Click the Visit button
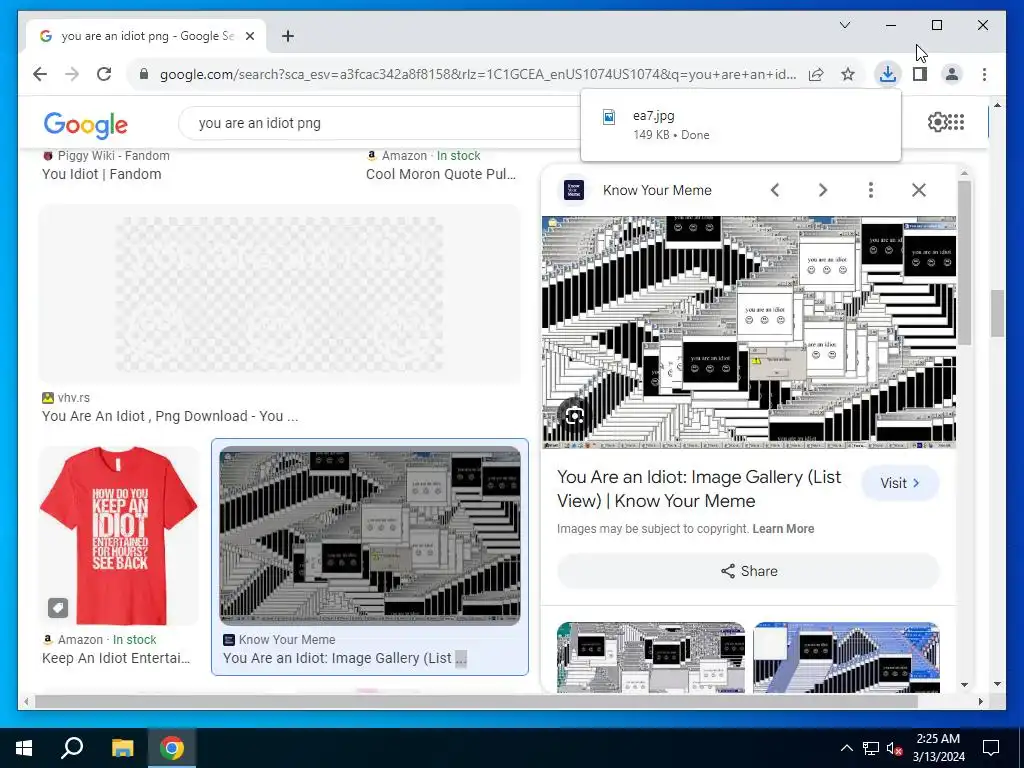Viewport: 1024px width, 768px height. [901, 483]
